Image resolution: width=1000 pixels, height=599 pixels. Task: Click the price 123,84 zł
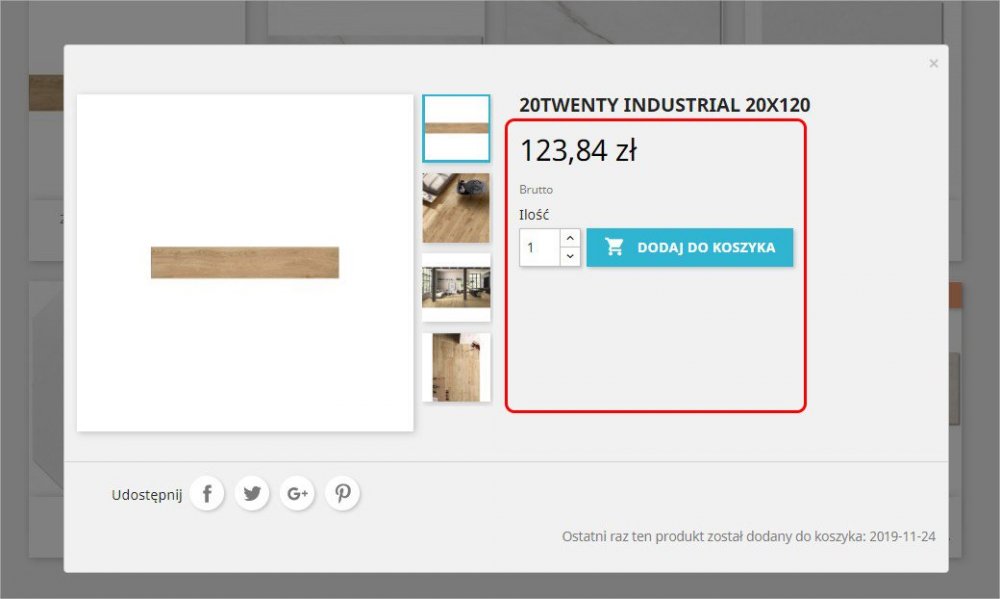578,151
